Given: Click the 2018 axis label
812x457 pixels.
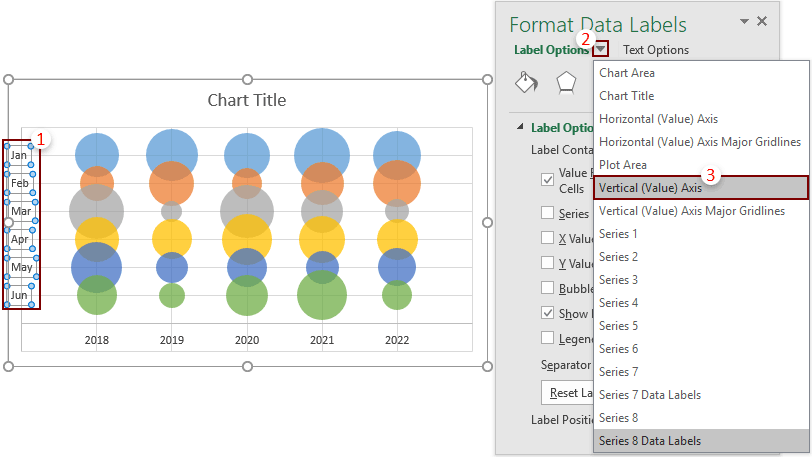Looking at the screenshot, I should click(x=97, y=340).
